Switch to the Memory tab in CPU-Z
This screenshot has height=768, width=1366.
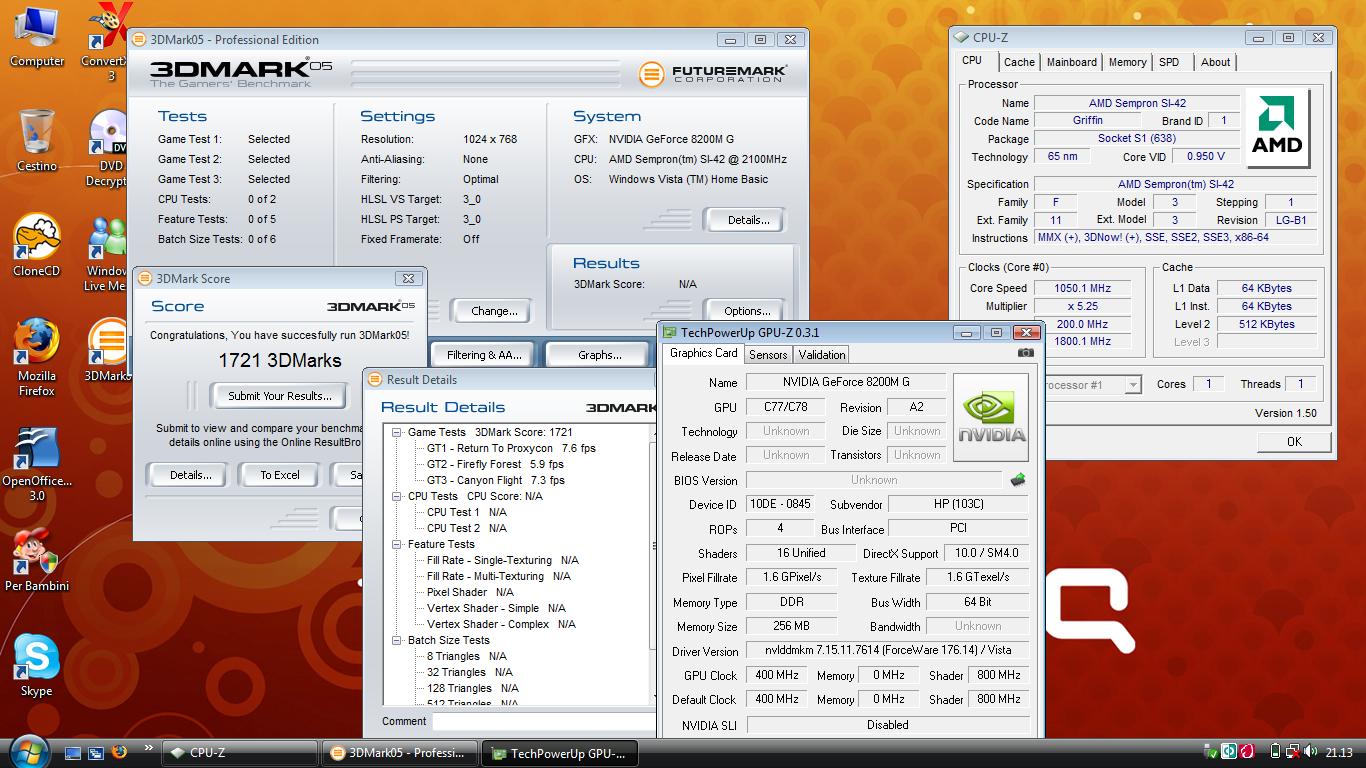[1127, 62]
